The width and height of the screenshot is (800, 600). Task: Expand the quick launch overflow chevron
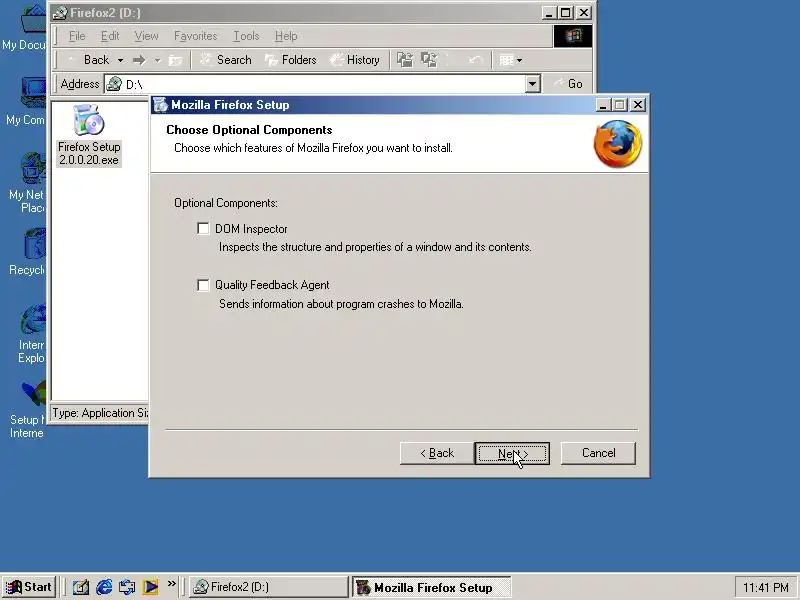[171, 583]
